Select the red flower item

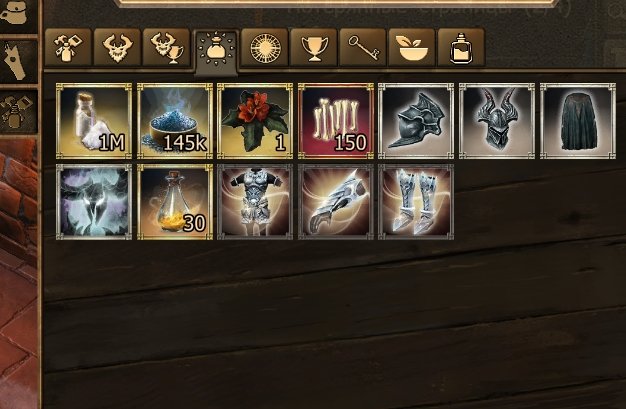tap(255, 121)
